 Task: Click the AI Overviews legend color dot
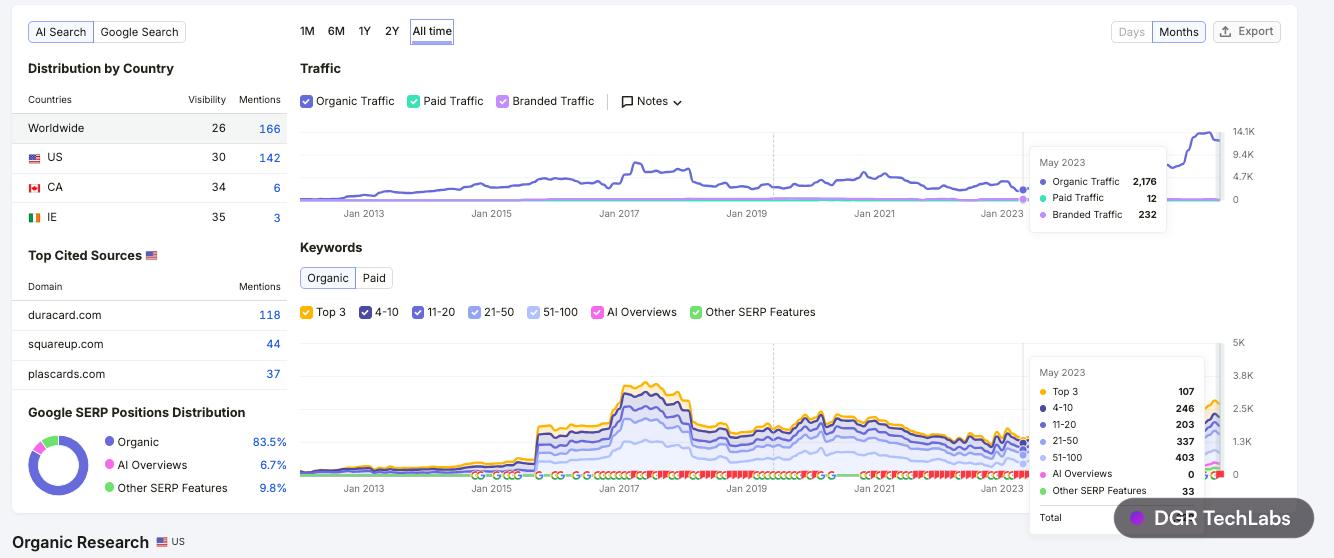(x=109, y=465)
